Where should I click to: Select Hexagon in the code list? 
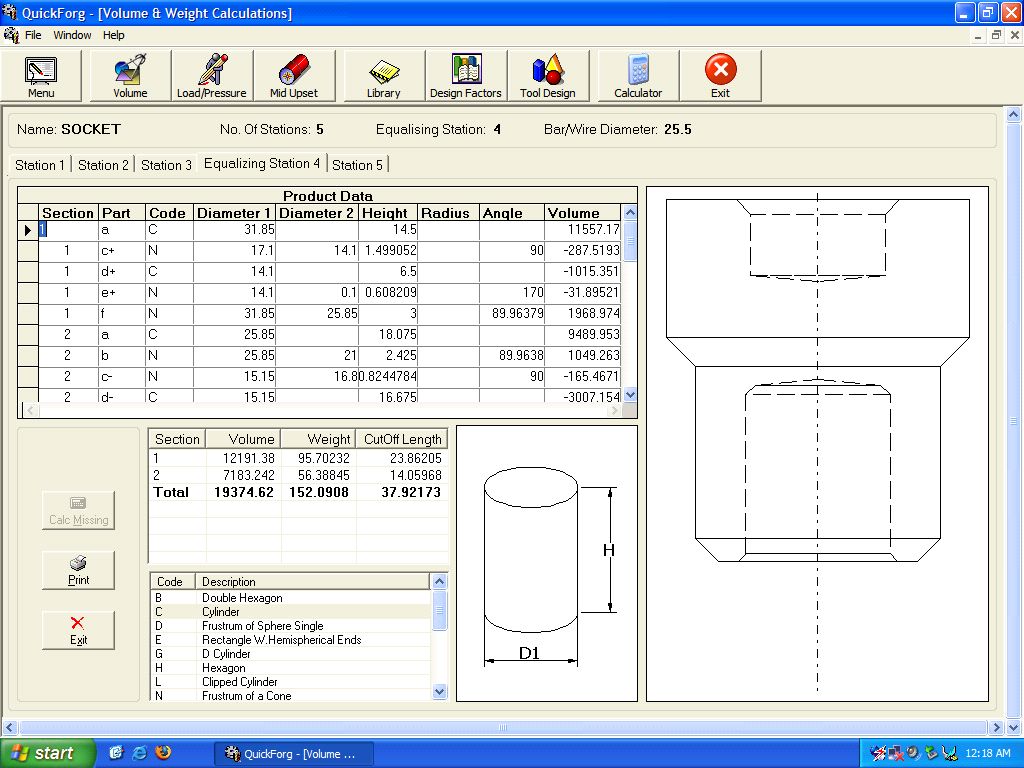(223, 668)
